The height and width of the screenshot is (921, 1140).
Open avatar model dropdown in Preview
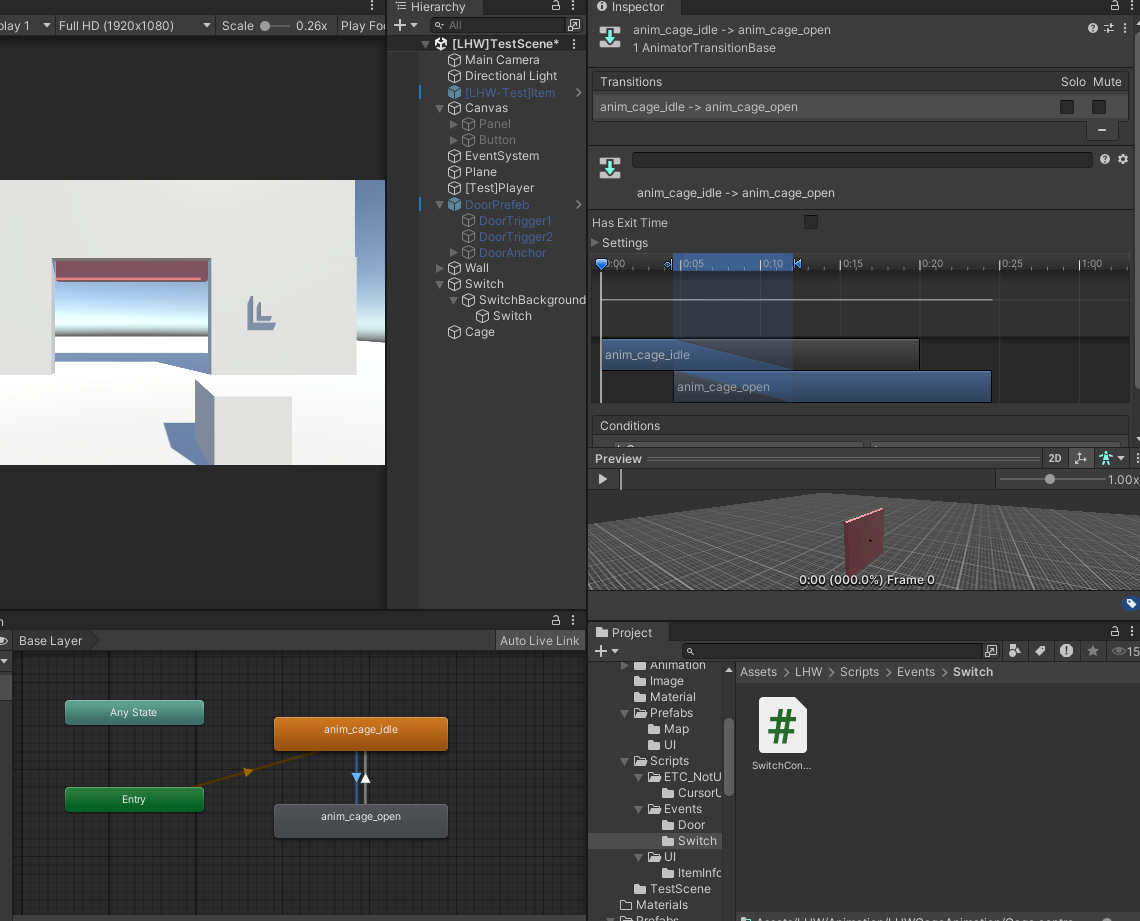(x=1110, y=459)
